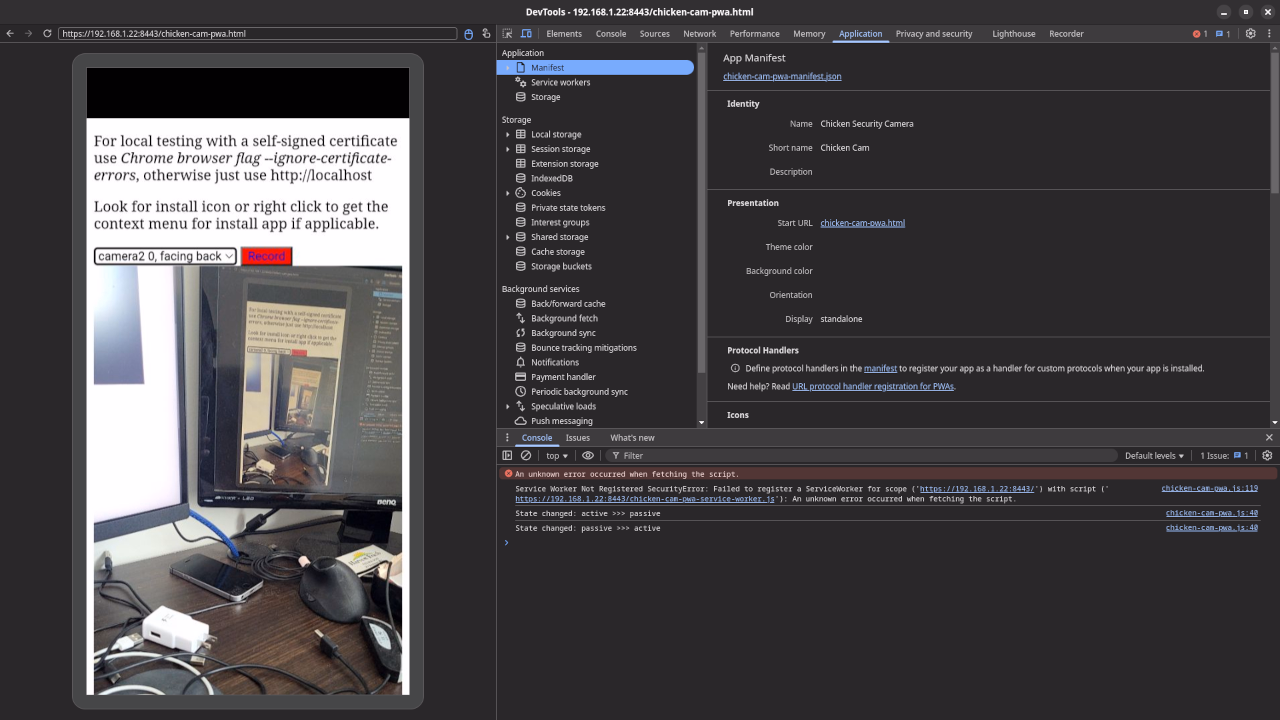Open the DevTools three-dot customize menu
Image resolution: width=1280 pixels, height=720 pixels.
[x=1268, y=34]
